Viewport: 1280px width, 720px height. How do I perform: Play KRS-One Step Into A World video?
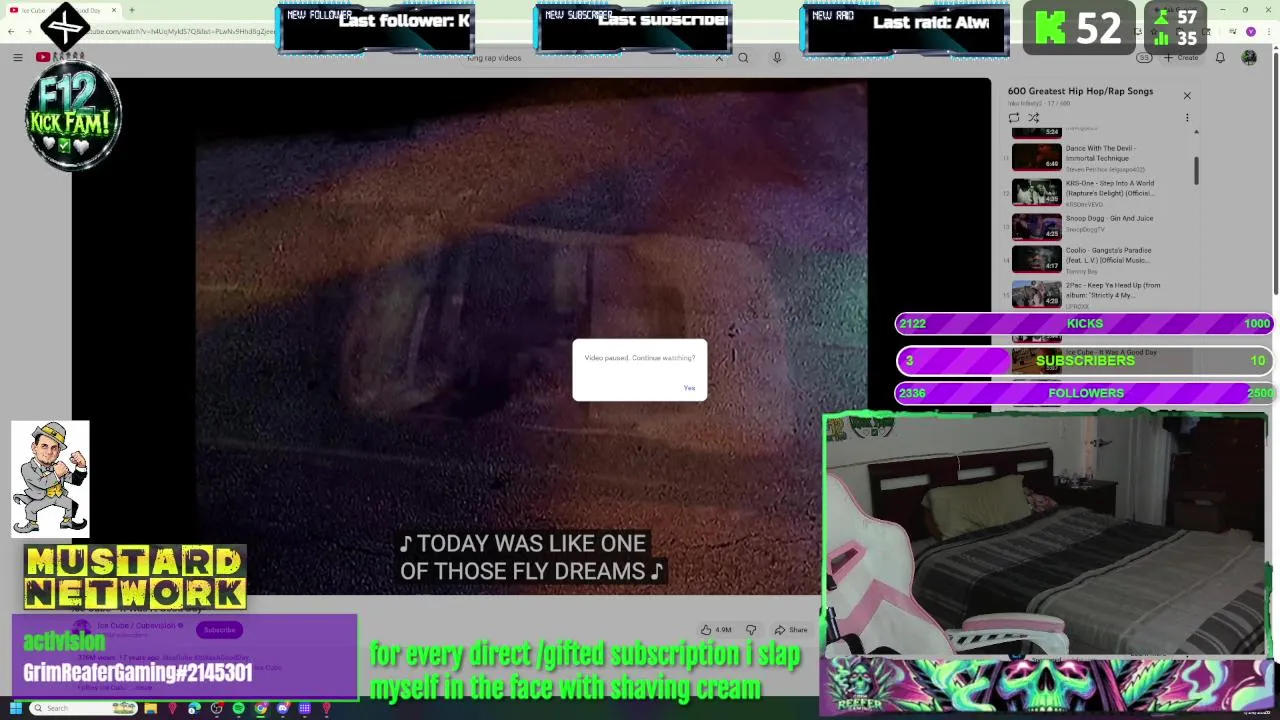pyautogui.click(x=1100, y=193)
